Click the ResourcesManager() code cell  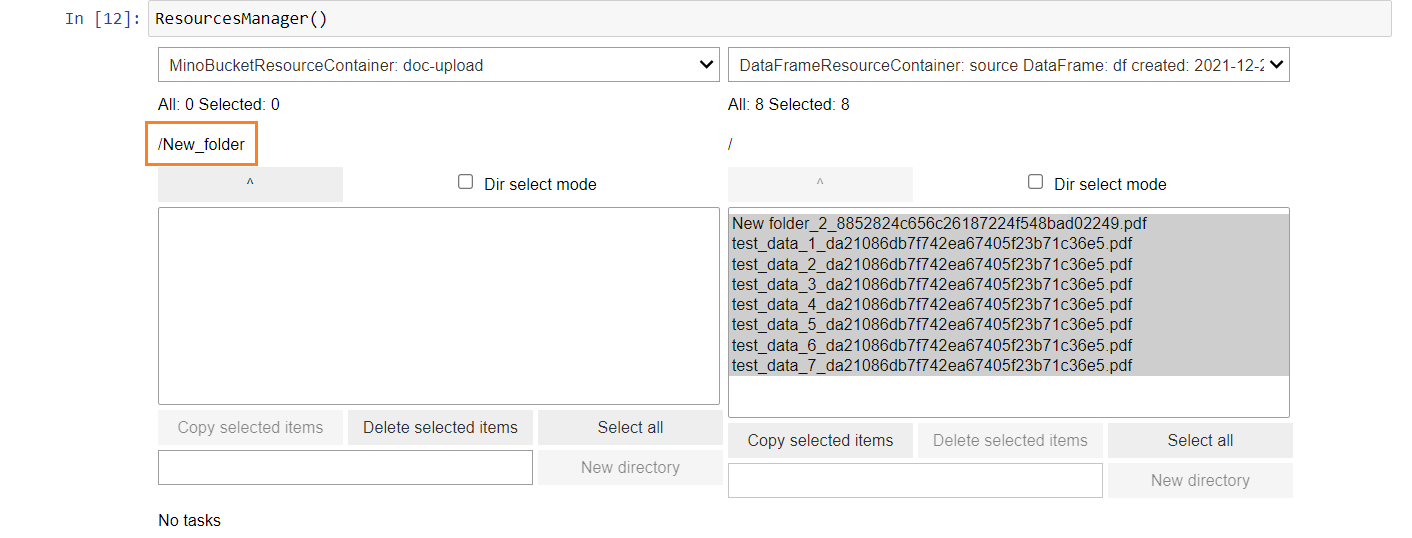(x=769, y=19)
